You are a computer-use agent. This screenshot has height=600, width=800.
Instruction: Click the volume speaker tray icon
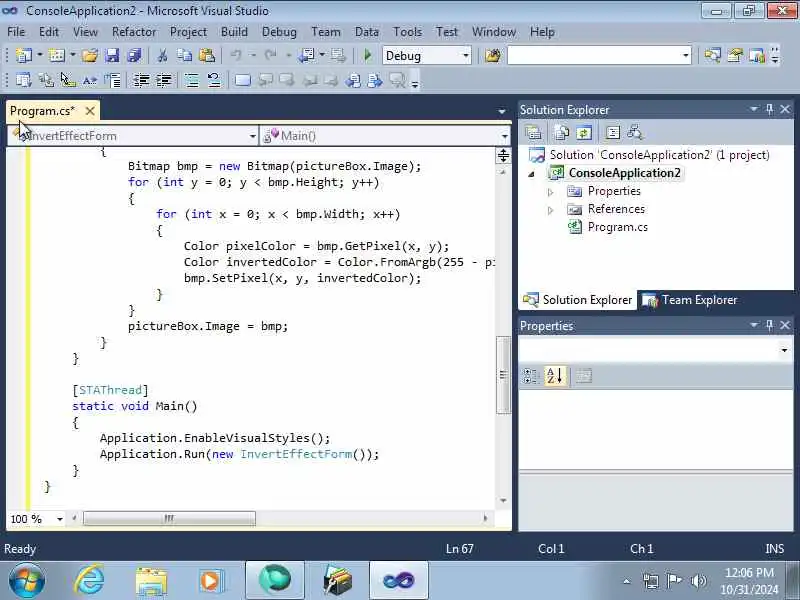pos(698,581)
